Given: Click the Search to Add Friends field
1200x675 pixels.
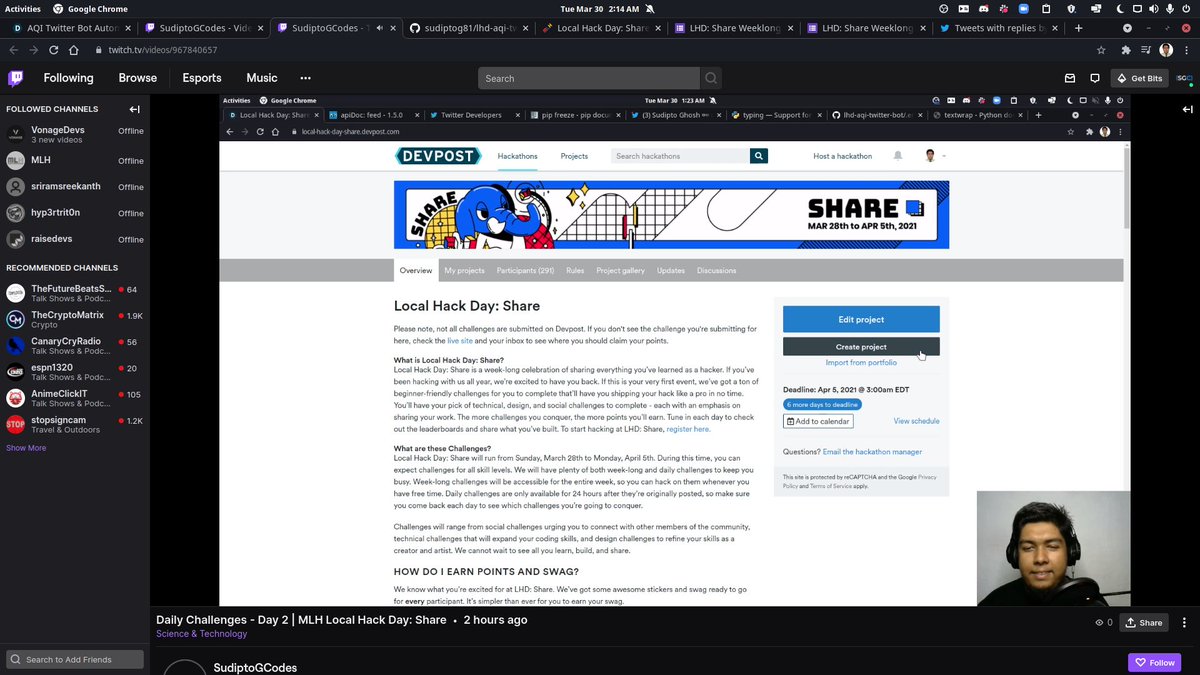Looking at the screenshot, I should pos(75,659).
